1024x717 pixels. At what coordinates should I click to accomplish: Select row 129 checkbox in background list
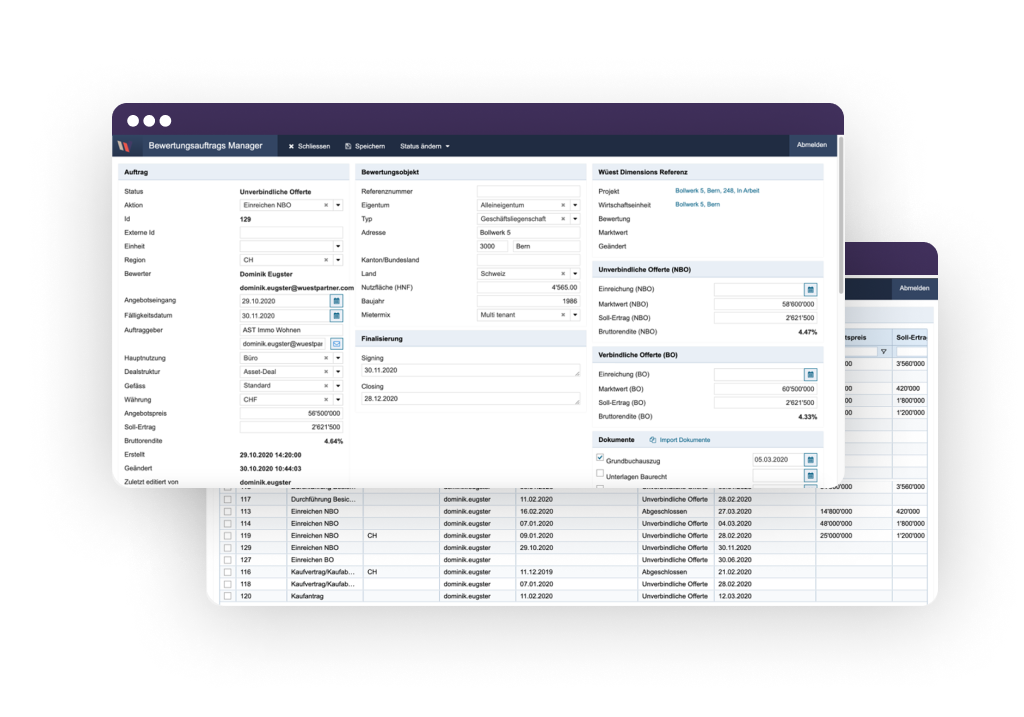coord(227,548)
